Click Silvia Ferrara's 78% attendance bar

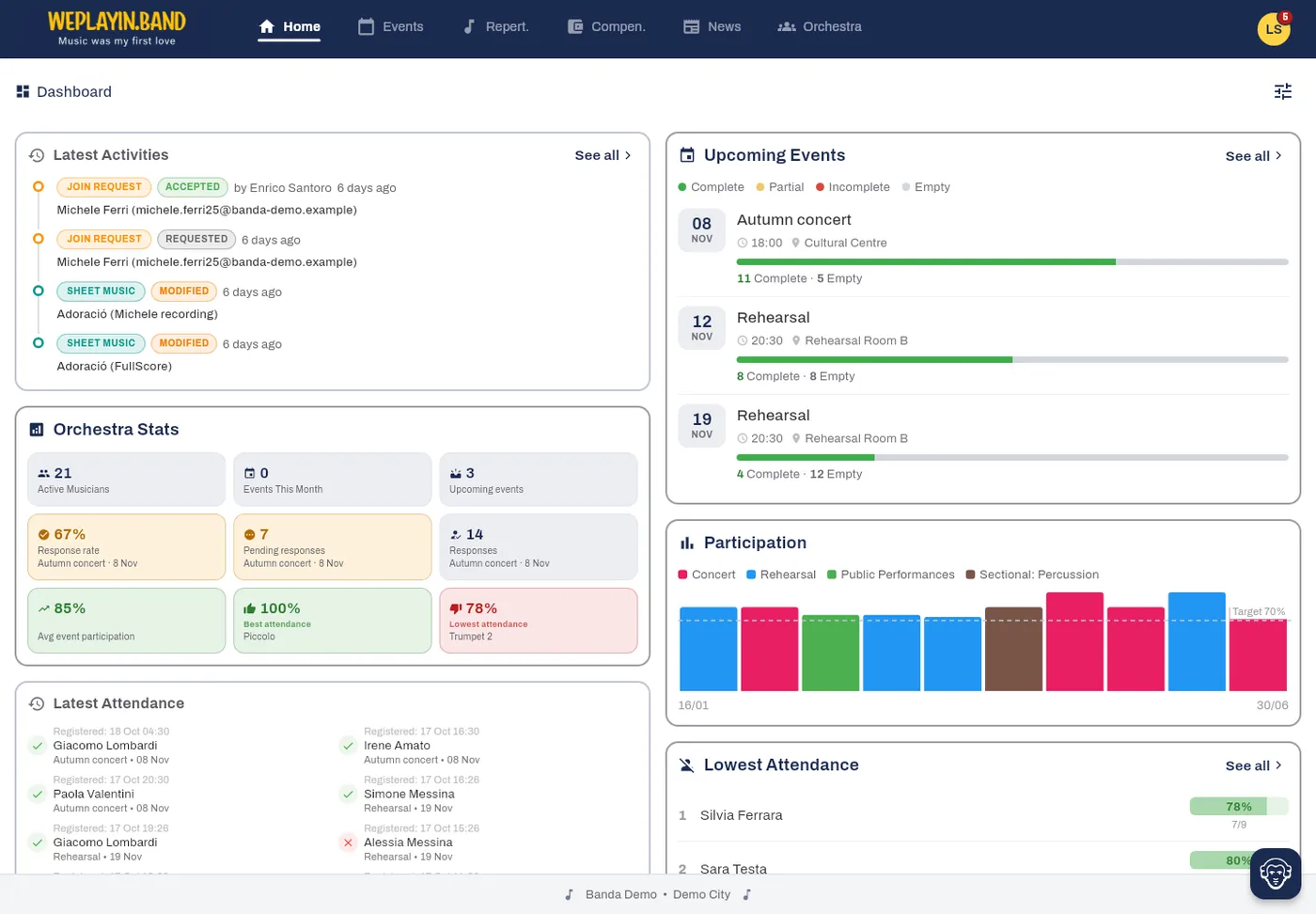pos(1239,807)
